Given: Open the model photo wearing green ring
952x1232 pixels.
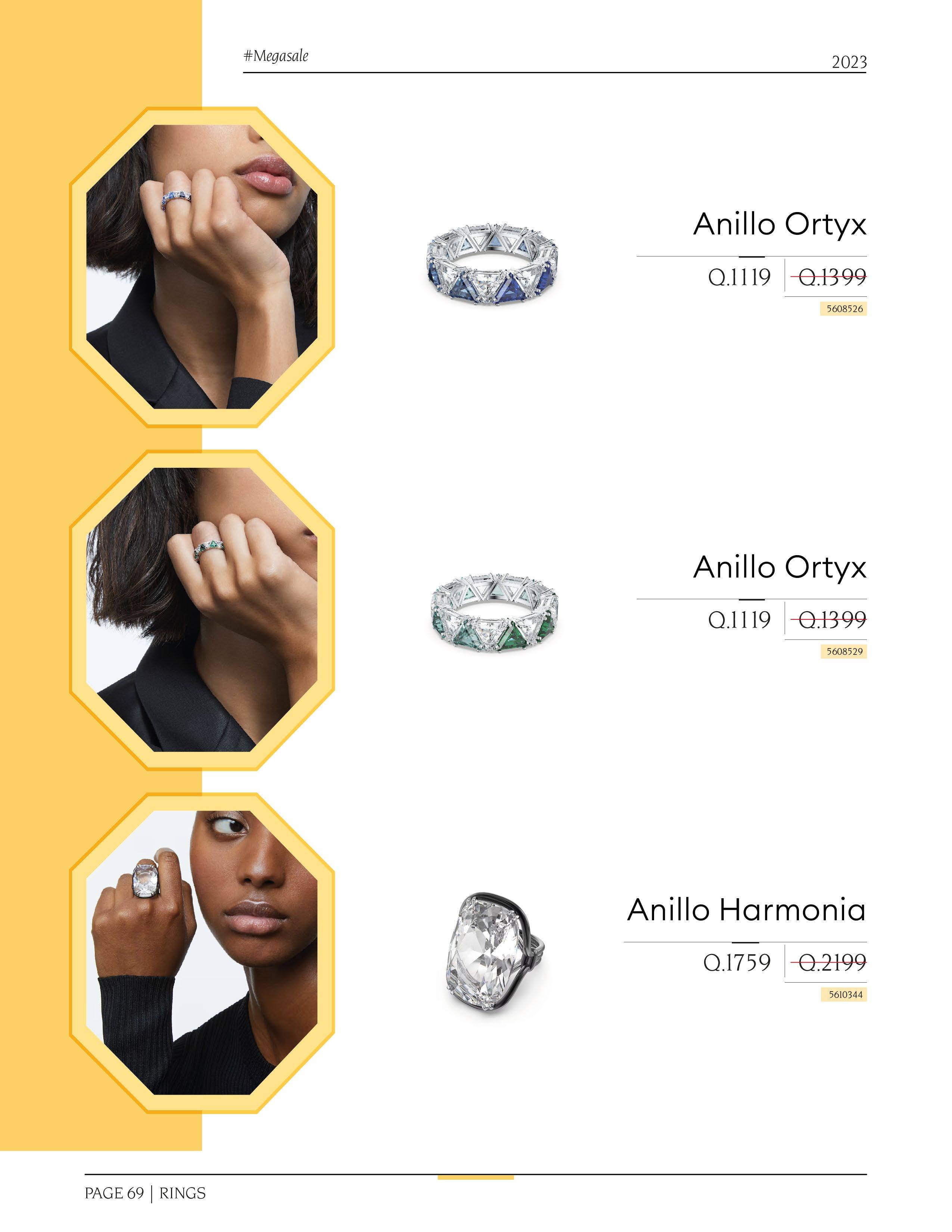Looking at the screenshot, I should pyautogui.click(x=202, y=610).
